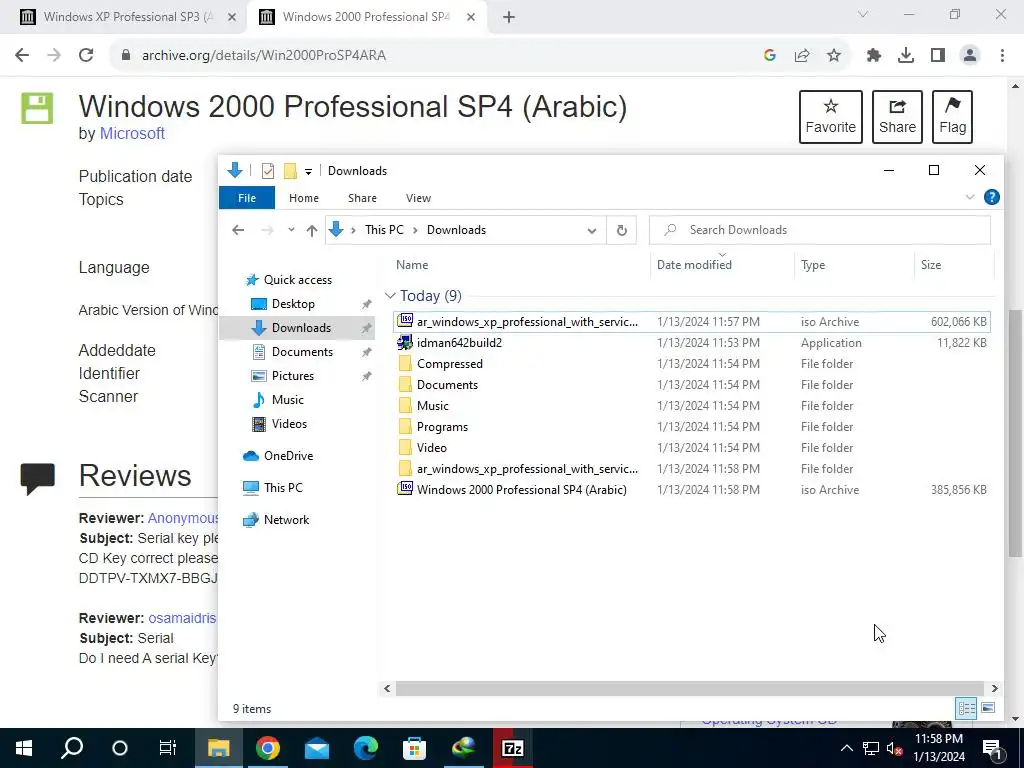Close the Windows XP Professional SP3 tab
Image resolution: width=1024 pixels, height=768 pixels.
[232, 18]
